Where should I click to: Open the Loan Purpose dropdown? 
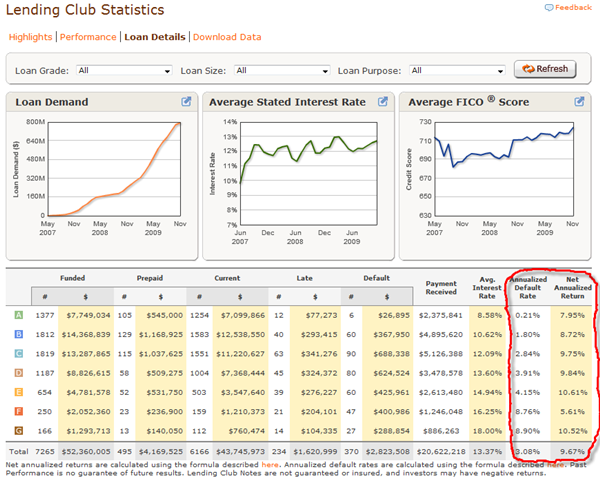coord(457,70)
